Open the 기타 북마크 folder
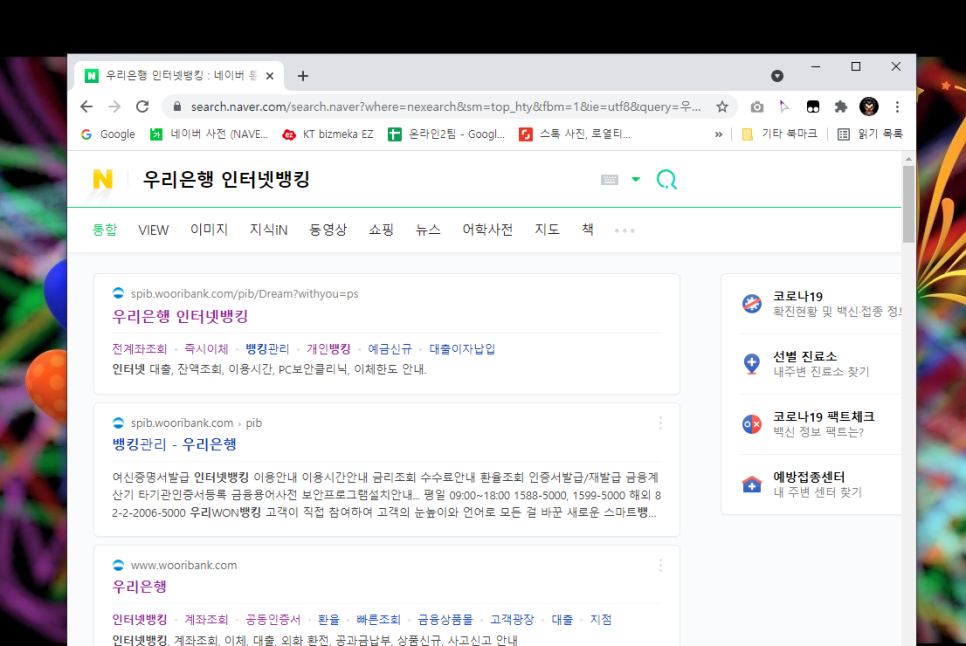This screenshot has width=966, height=646. tap(780, 134)
